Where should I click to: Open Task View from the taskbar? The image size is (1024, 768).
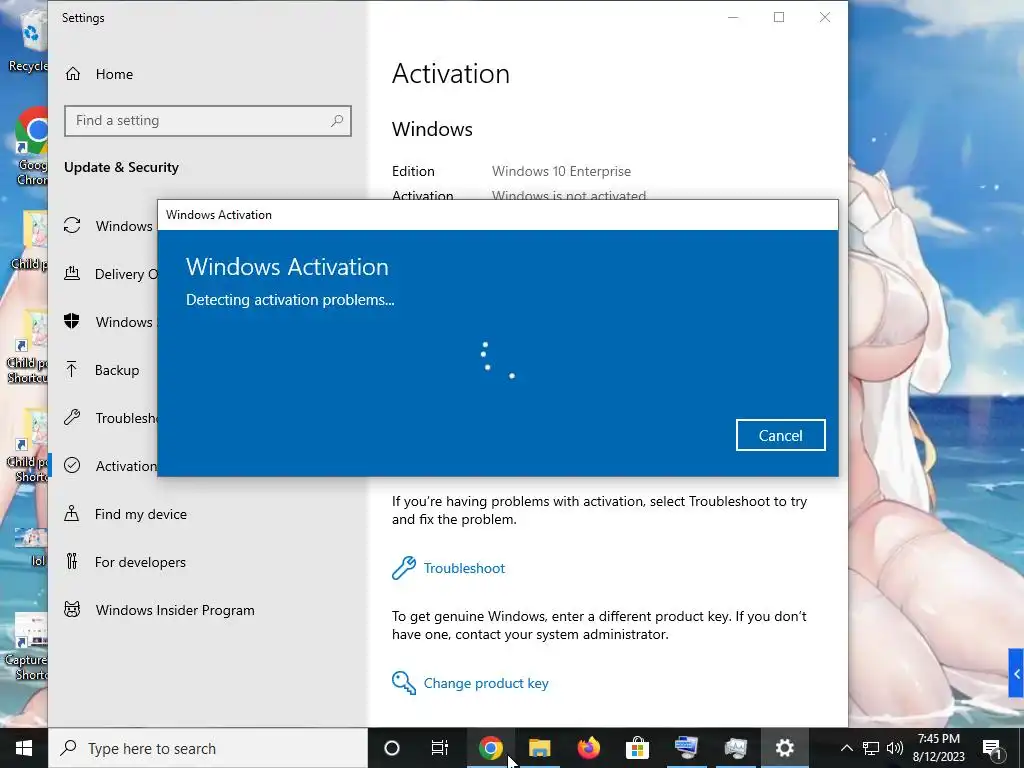click(x=440, y=748)
